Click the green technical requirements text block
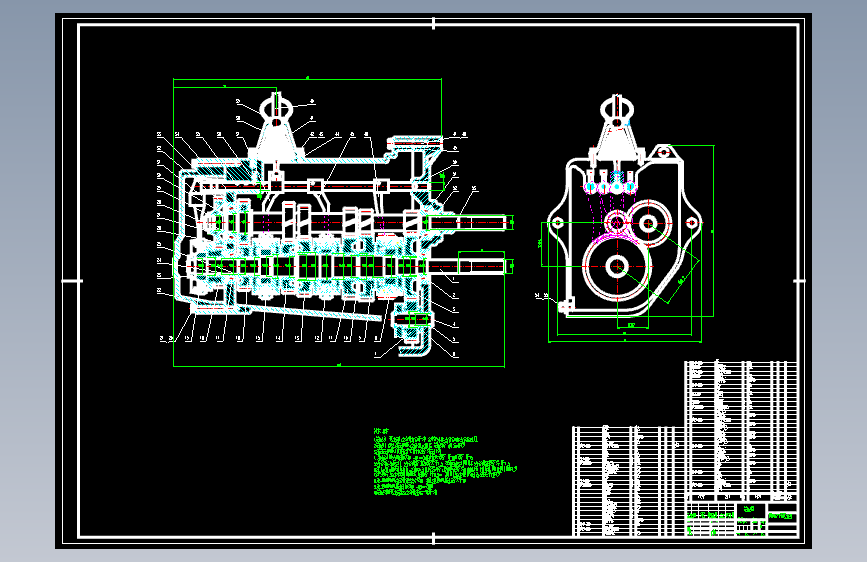 point(445,461)
